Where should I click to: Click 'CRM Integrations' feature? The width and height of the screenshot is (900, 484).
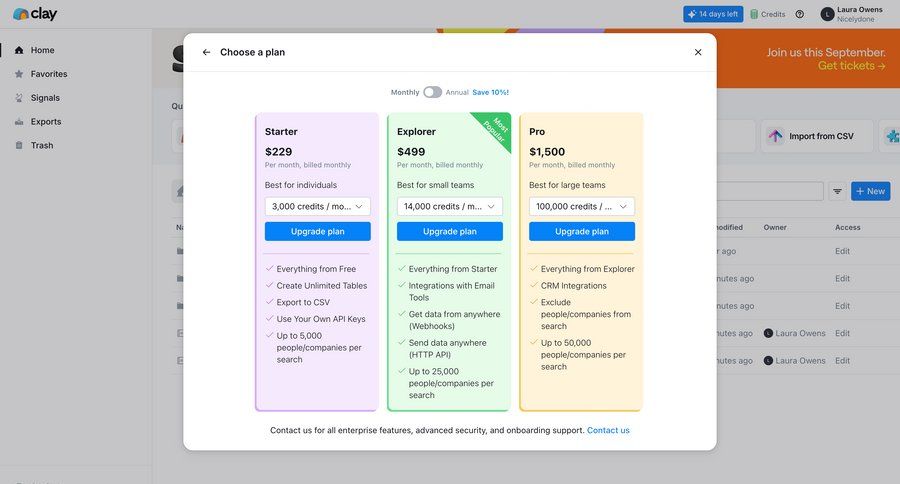573,285
